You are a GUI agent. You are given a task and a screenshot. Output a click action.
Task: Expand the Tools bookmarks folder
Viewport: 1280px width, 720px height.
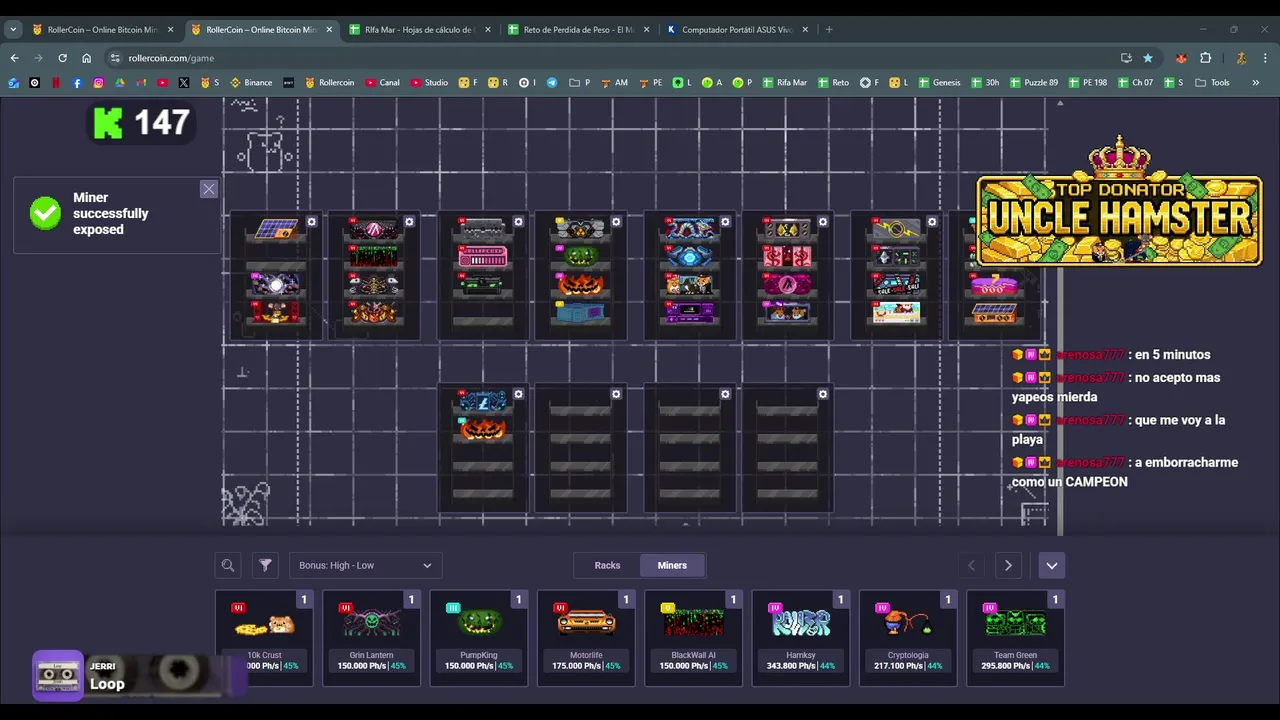coord(1212,82)
